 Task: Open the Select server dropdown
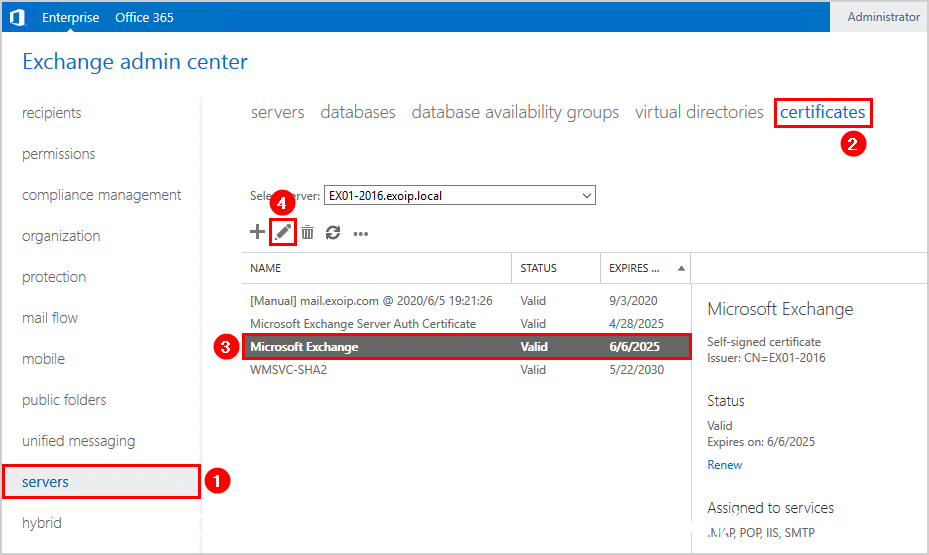tap(460, 195)
